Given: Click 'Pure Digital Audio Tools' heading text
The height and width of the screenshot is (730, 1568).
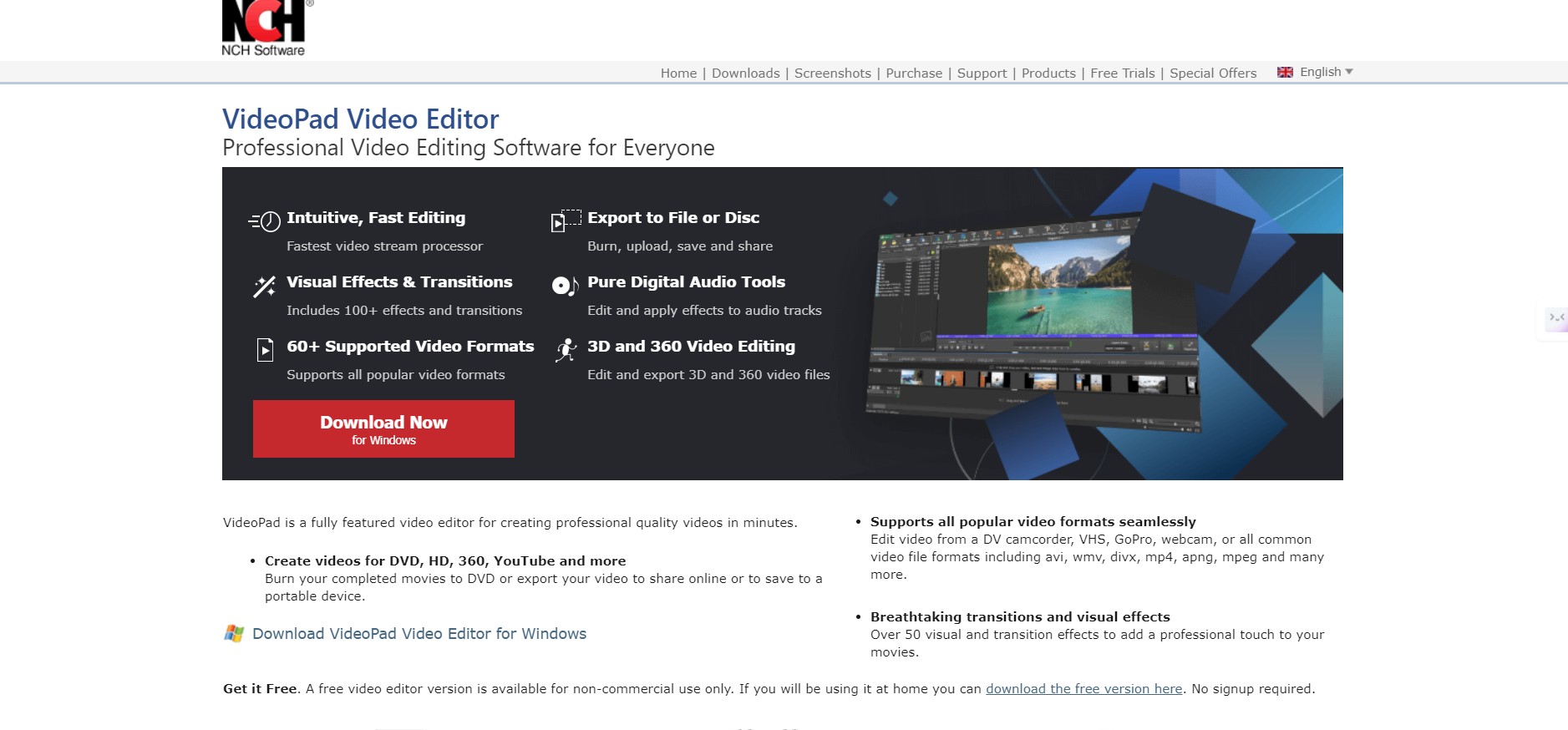Looking at the screenshot, I should point(686,282).
